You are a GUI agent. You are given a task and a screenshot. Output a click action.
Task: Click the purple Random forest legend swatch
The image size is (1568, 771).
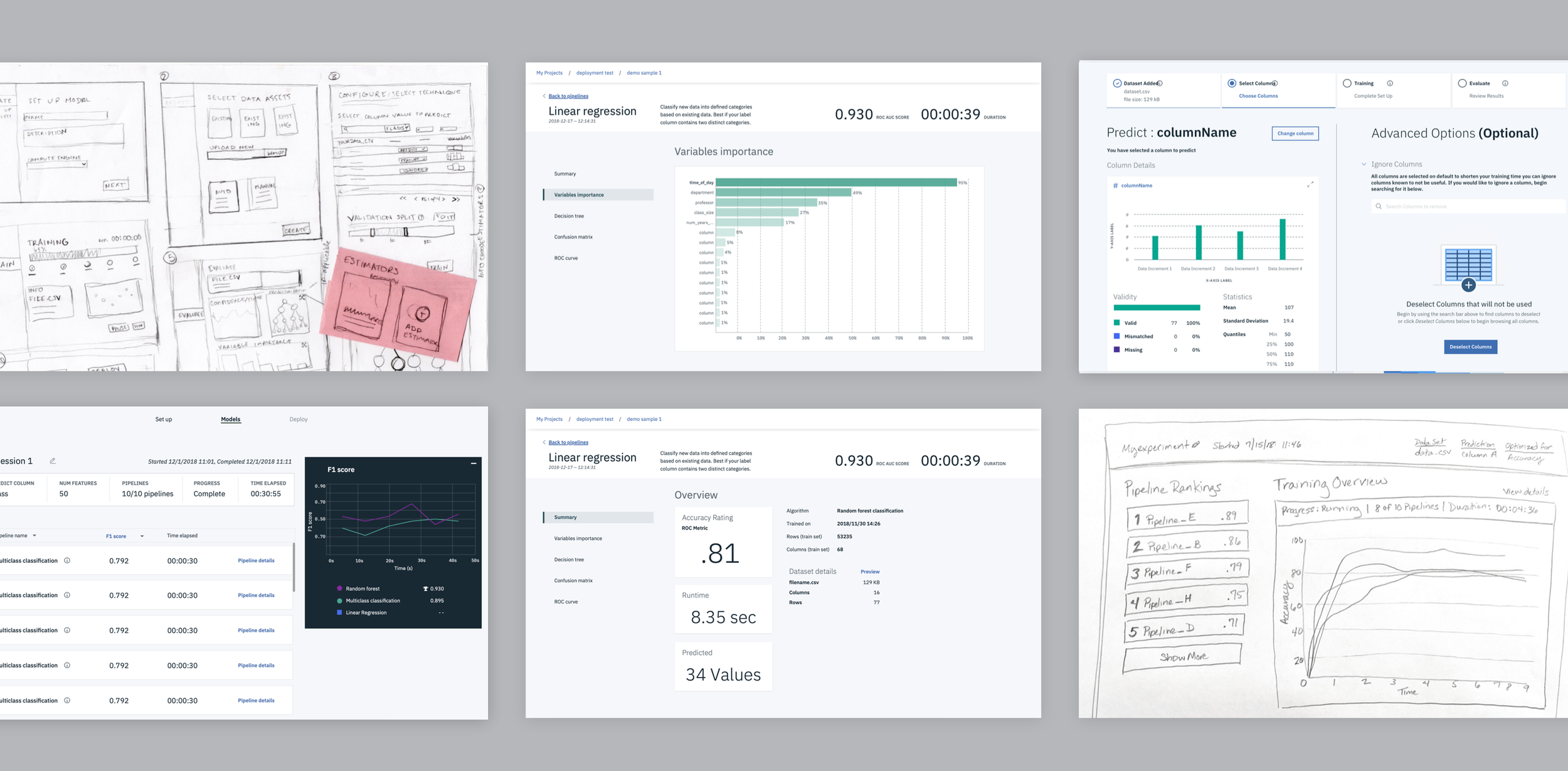(x=339, y=588)
